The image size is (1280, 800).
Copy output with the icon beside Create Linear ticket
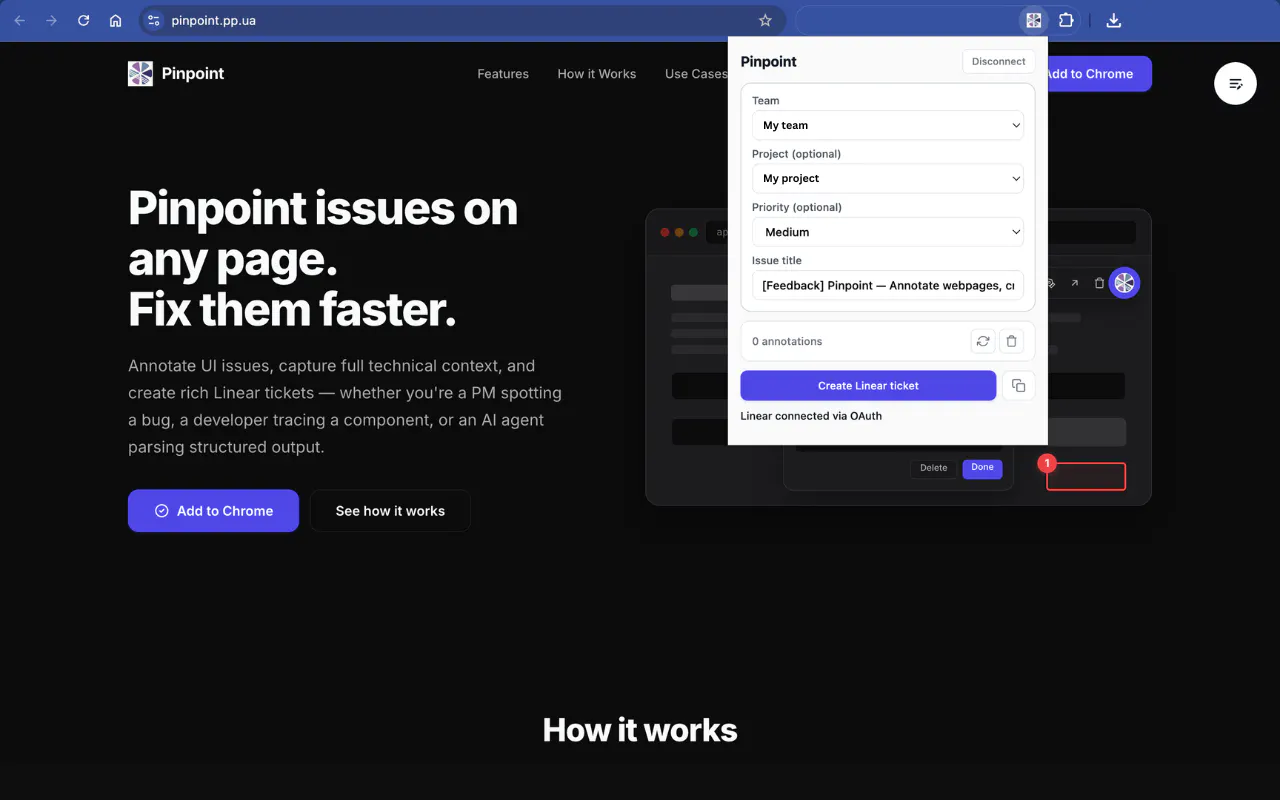[1018, 386]
